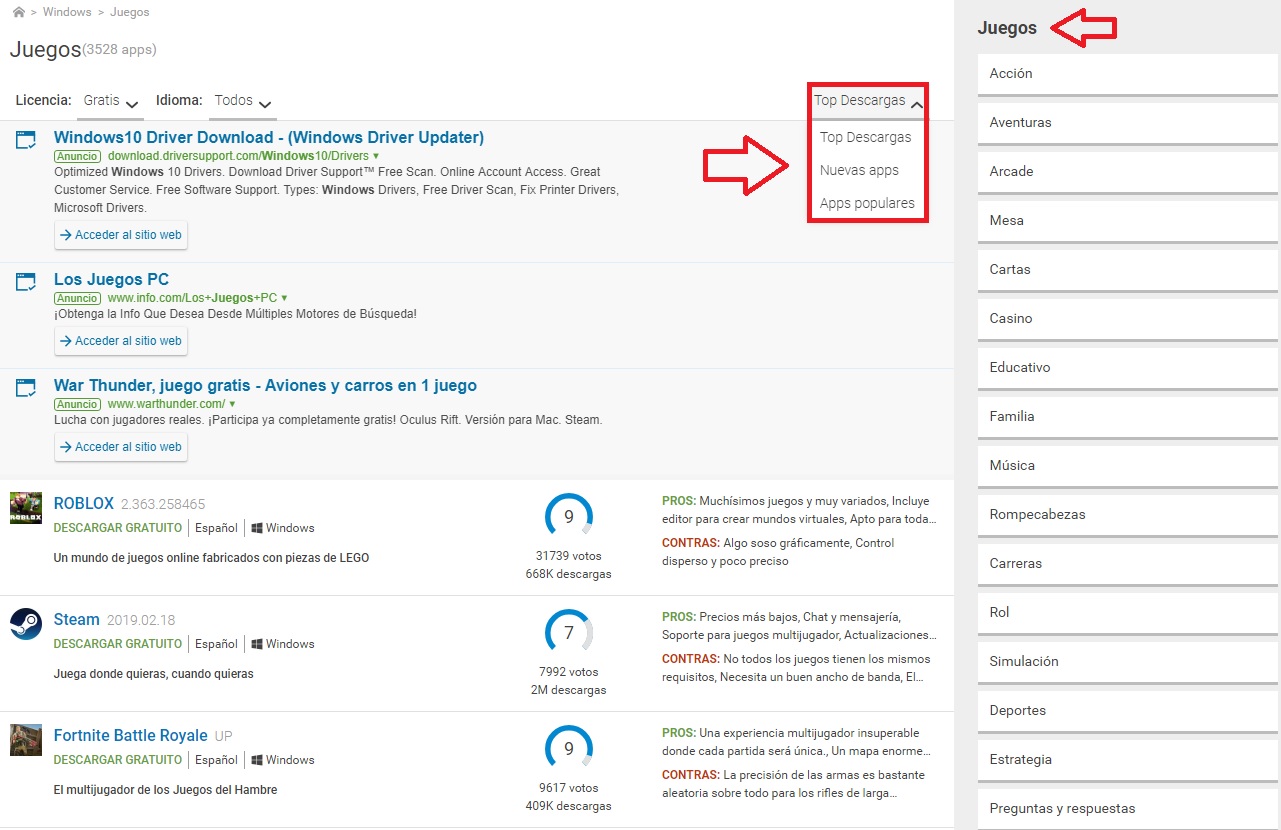Open the Simulación category
Viewport: 1281px width, 830px height.
1128,662
